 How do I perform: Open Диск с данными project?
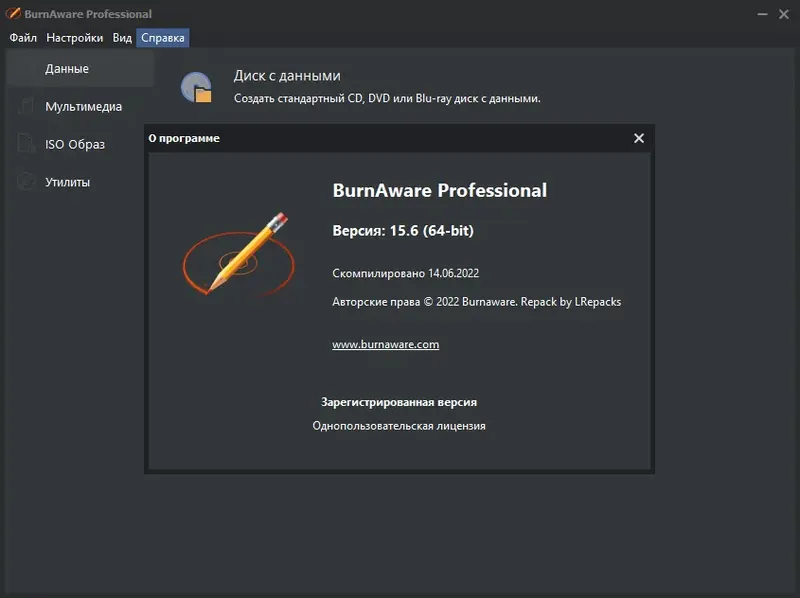(287, 76)
